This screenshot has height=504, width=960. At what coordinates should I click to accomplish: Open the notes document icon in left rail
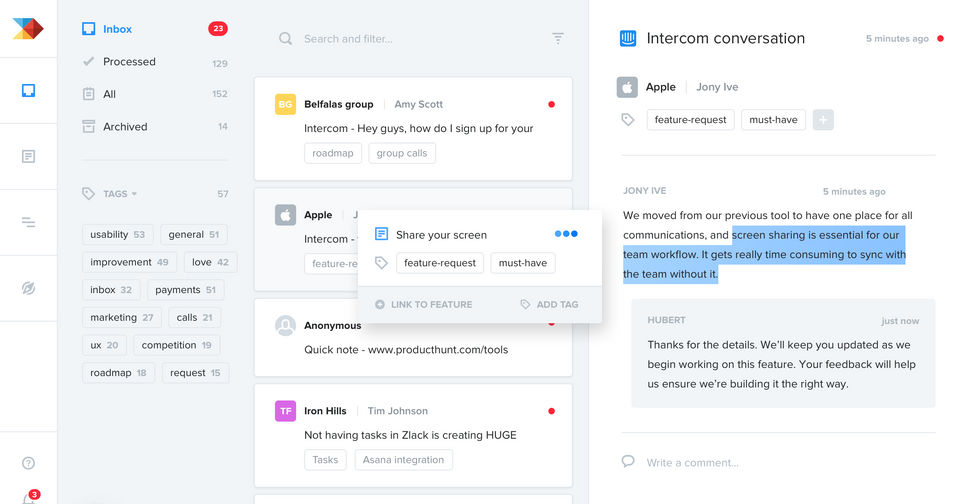(x=28, y=156)
